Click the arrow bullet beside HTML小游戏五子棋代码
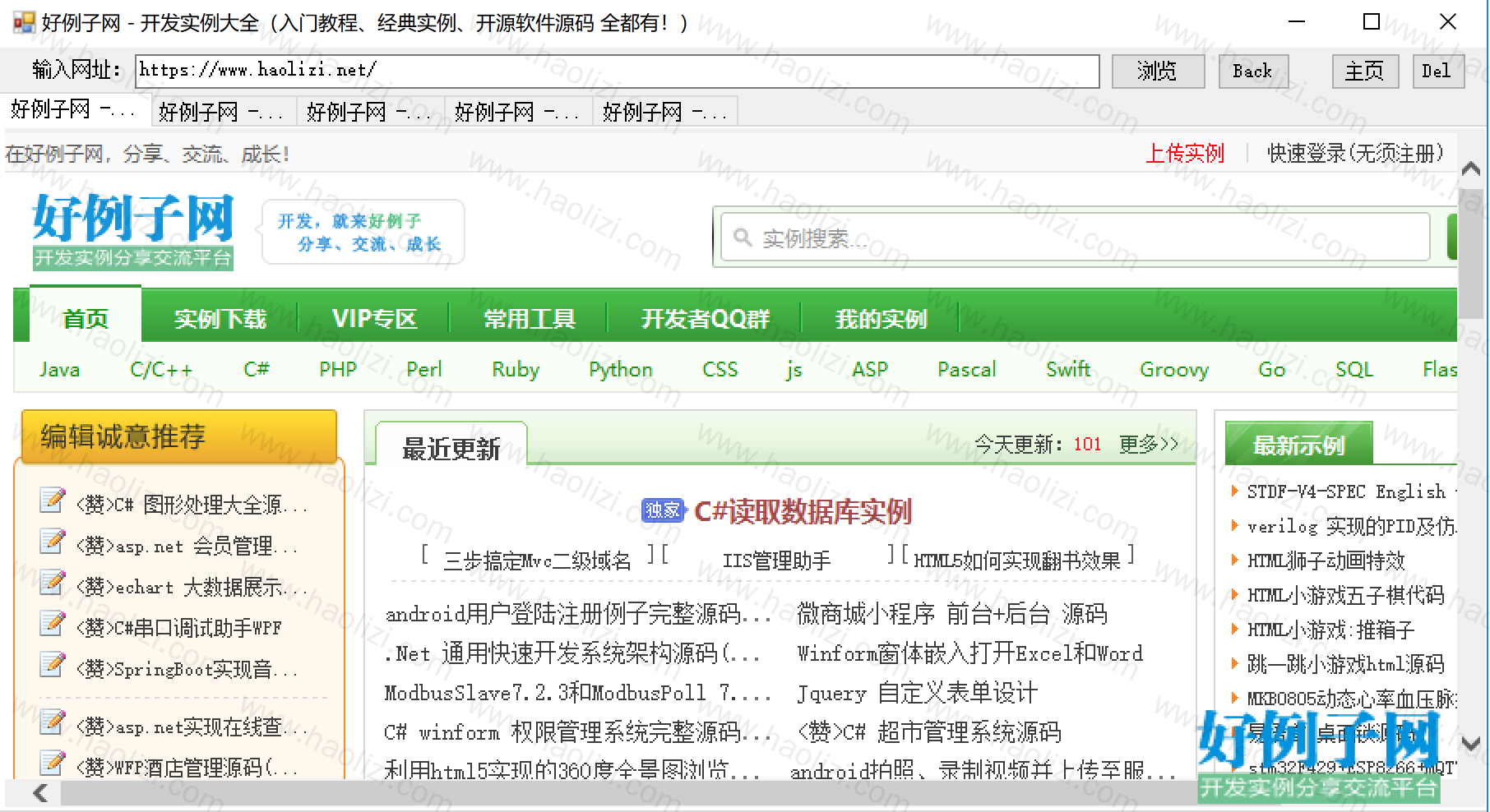 coord(1234,595)
